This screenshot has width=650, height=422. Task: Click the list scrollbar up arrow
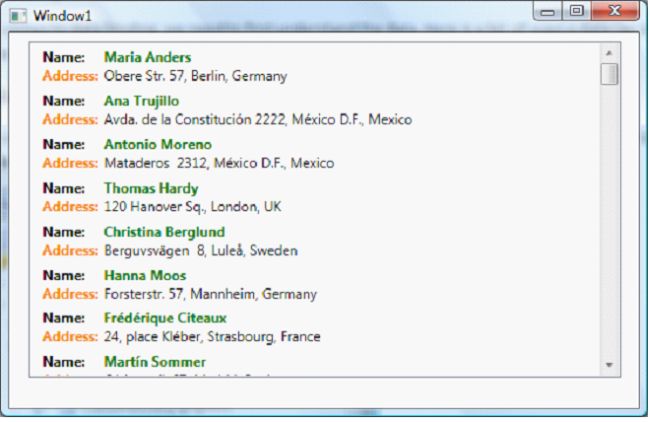(x=609, y=53)
